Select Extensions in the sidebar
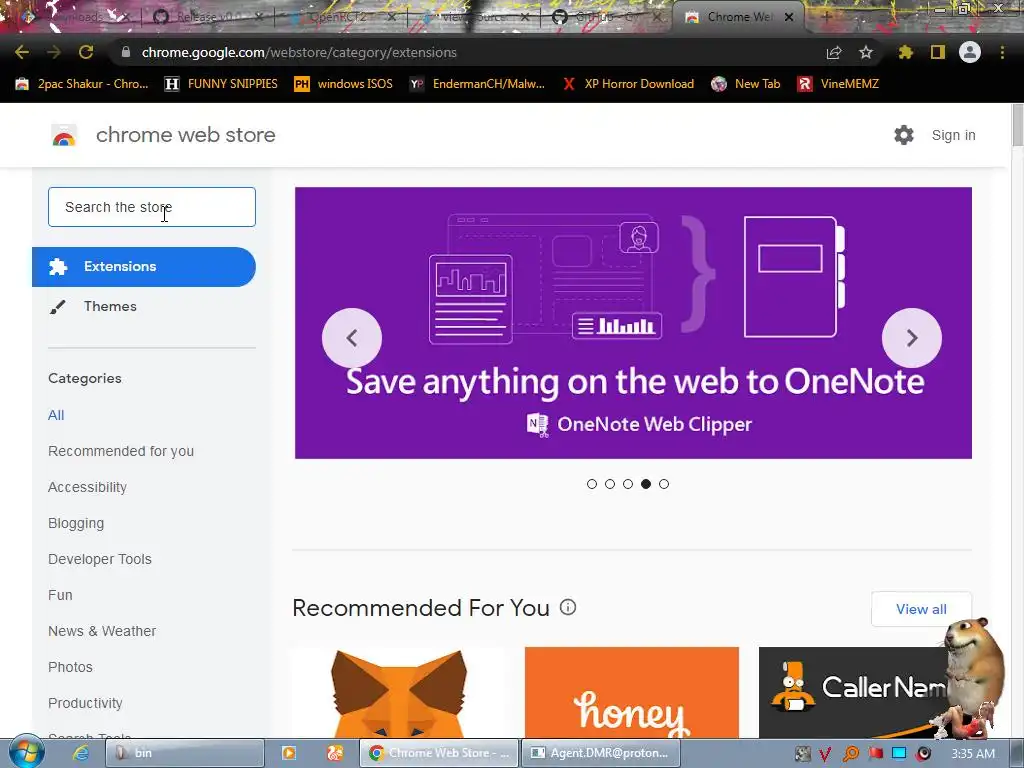Viewport: 1024px width, 768px height. (x=144, y=266)
